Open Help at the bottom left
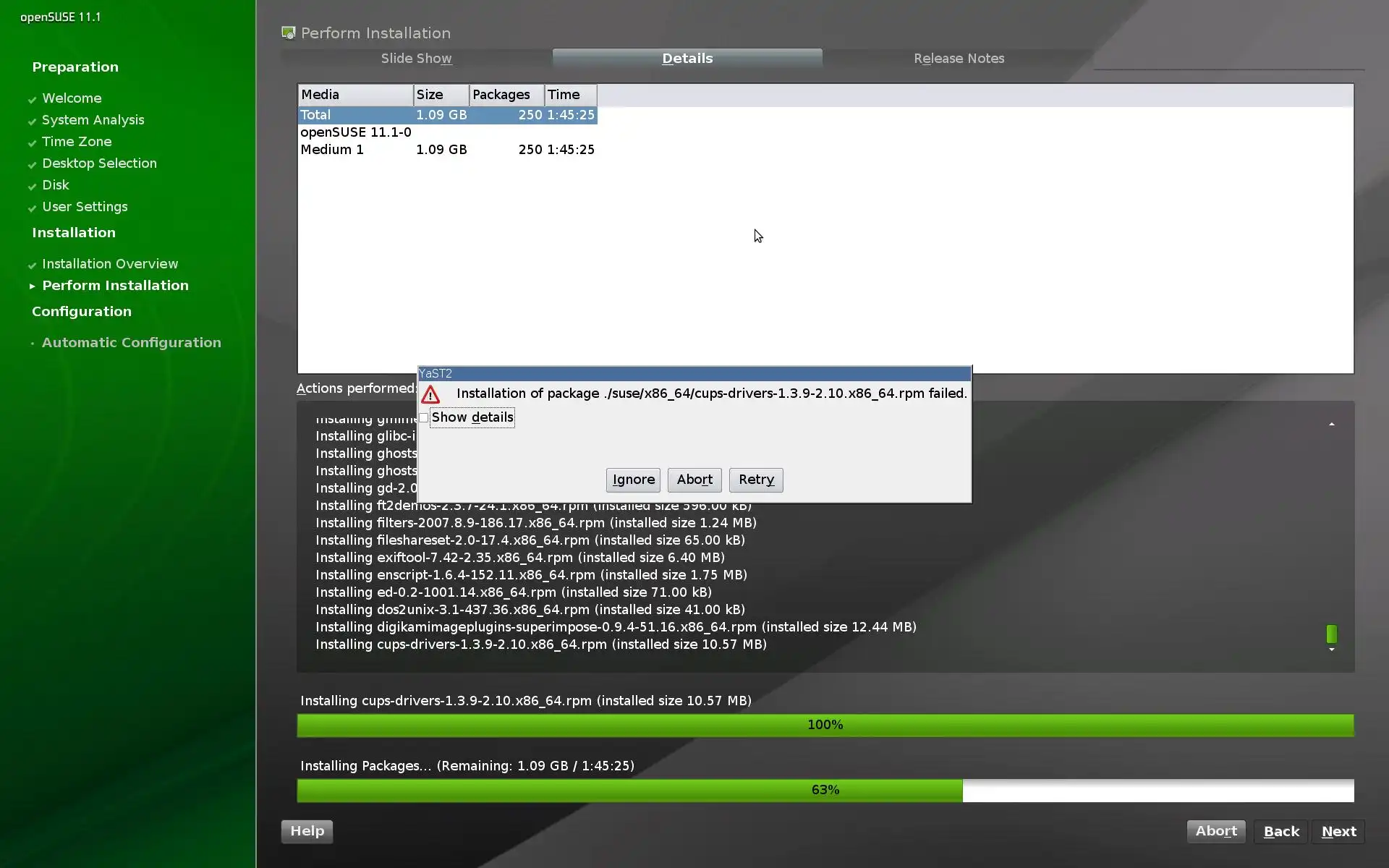Viewport: 1389px width, 868px height. (x=307, y=831)
